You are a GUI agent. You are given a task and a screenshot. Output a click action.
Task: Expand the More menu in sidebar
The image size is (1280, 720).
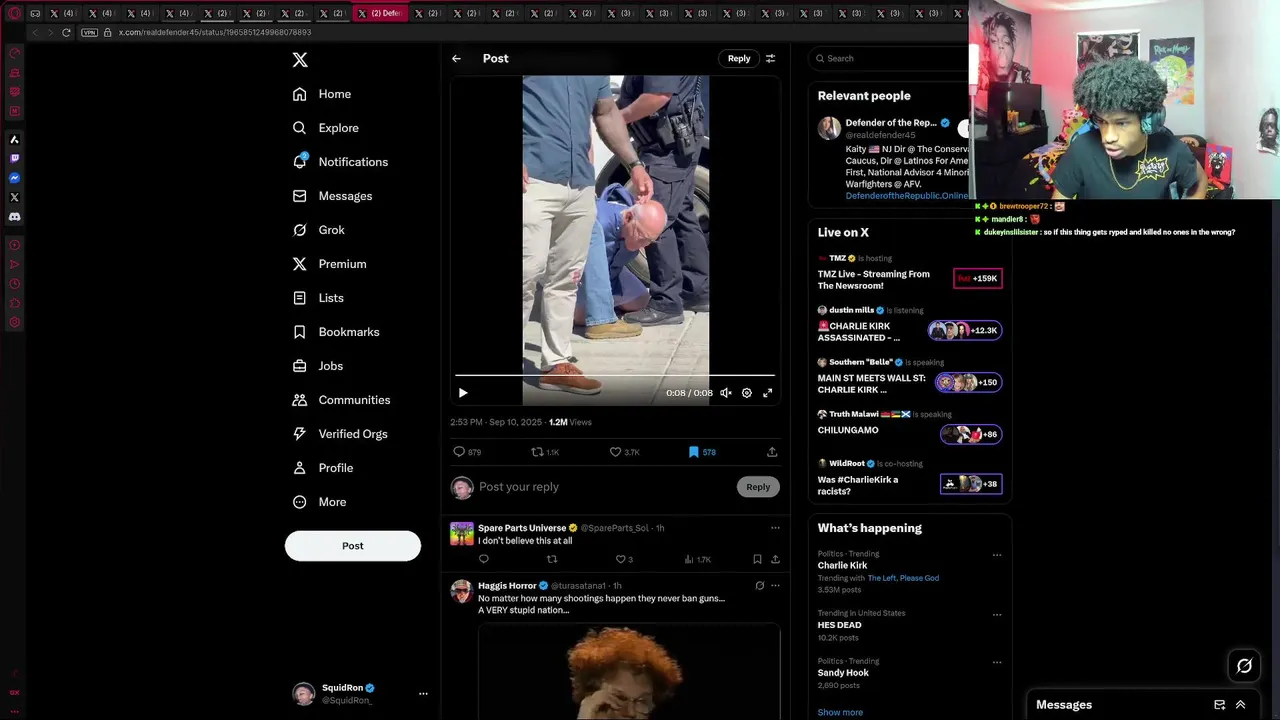pos(320,502)
